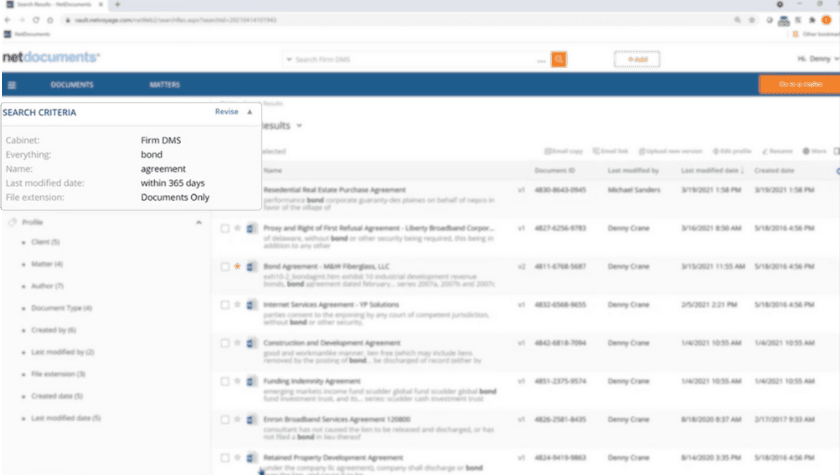Viewport: 840px width, 475px height.
Task: Sort by Name column header
Action: point(273,170)
